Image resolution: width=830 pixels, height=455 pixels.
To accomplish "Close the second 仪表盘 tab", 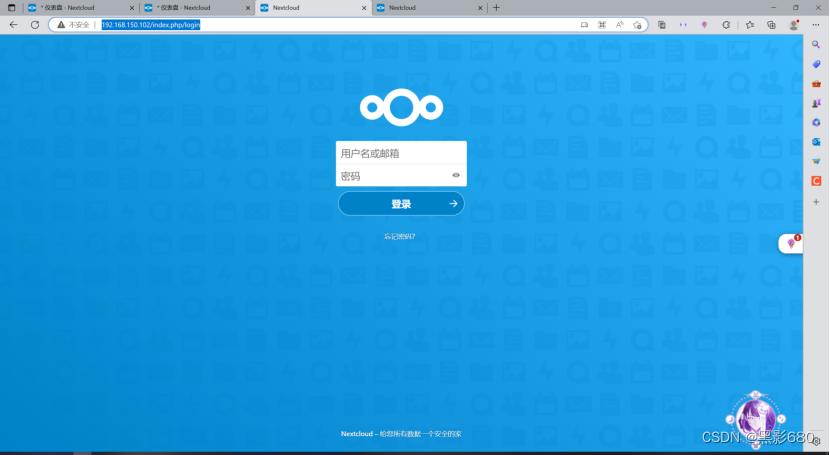I will pyautogui.click(x=248, y=8).
